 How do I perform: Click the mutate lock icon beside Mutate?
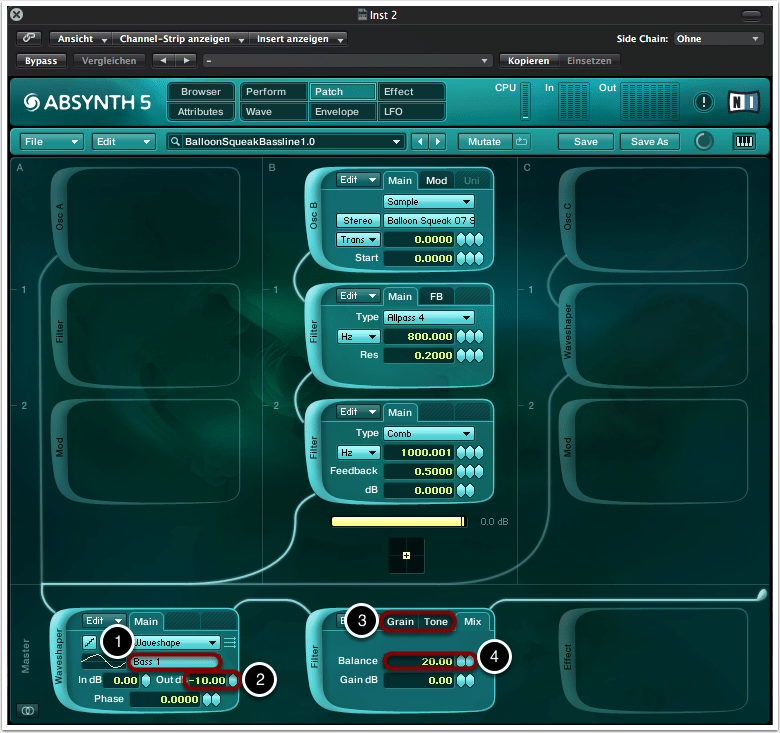coord(521,142)
